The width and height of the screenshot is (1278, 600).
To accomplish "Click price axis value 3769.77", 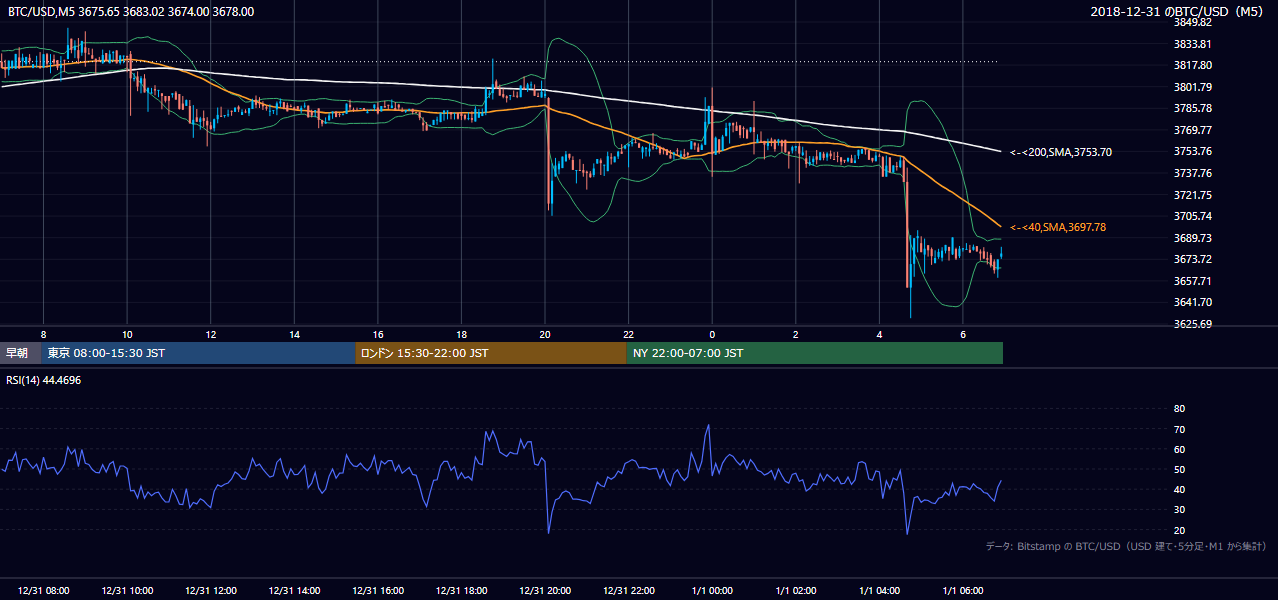I will click(1193, 130).
